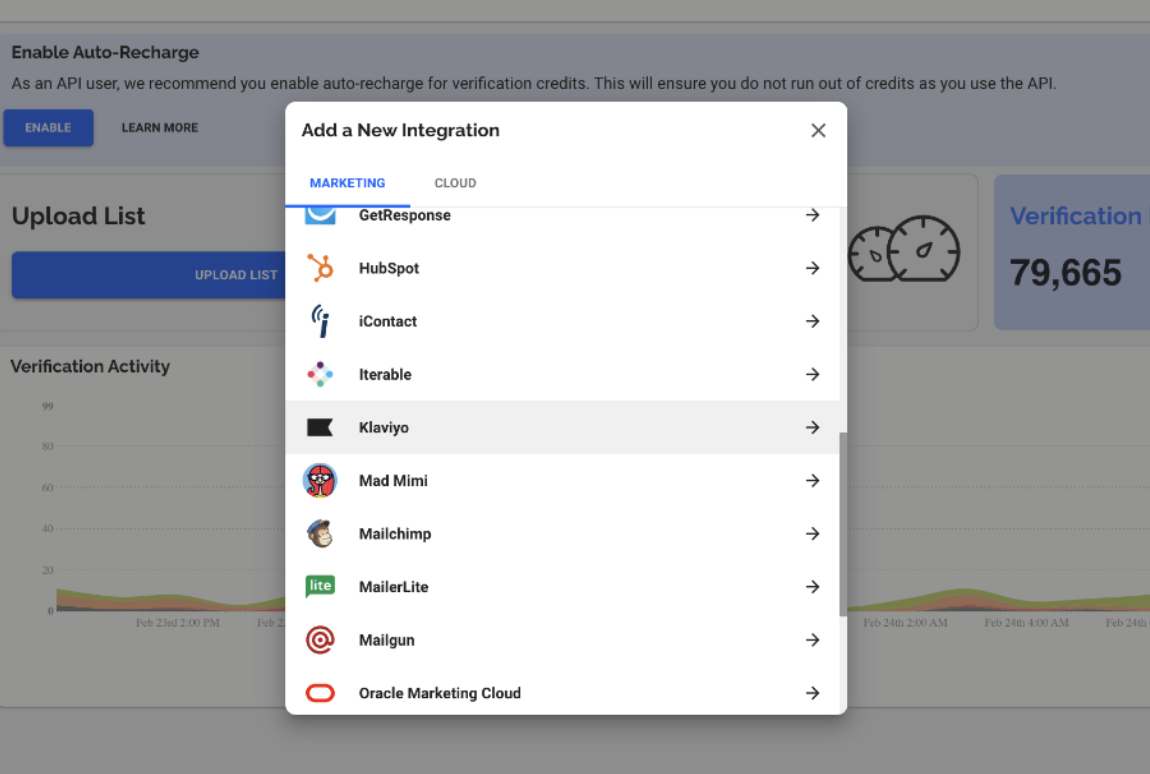Click the Mailchimp monkey logo
The image size is (1150, 774).
(x=320, y=533)
